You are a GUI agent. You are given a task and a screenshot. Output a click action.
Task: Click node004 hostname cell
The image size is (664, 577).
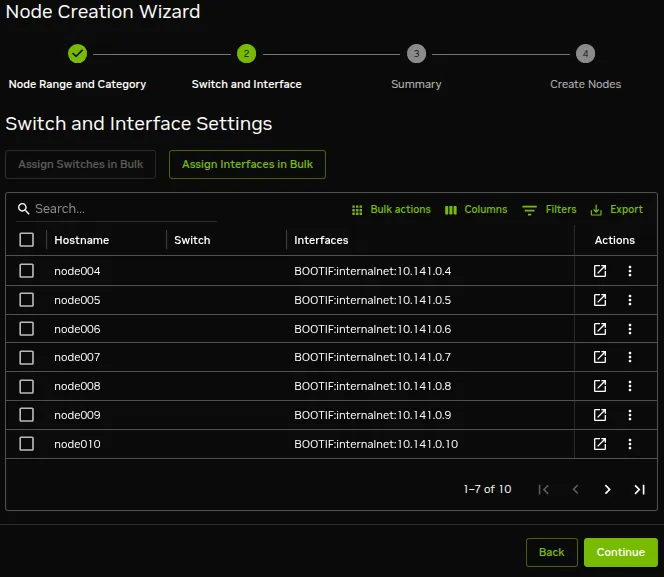[77, 271]
